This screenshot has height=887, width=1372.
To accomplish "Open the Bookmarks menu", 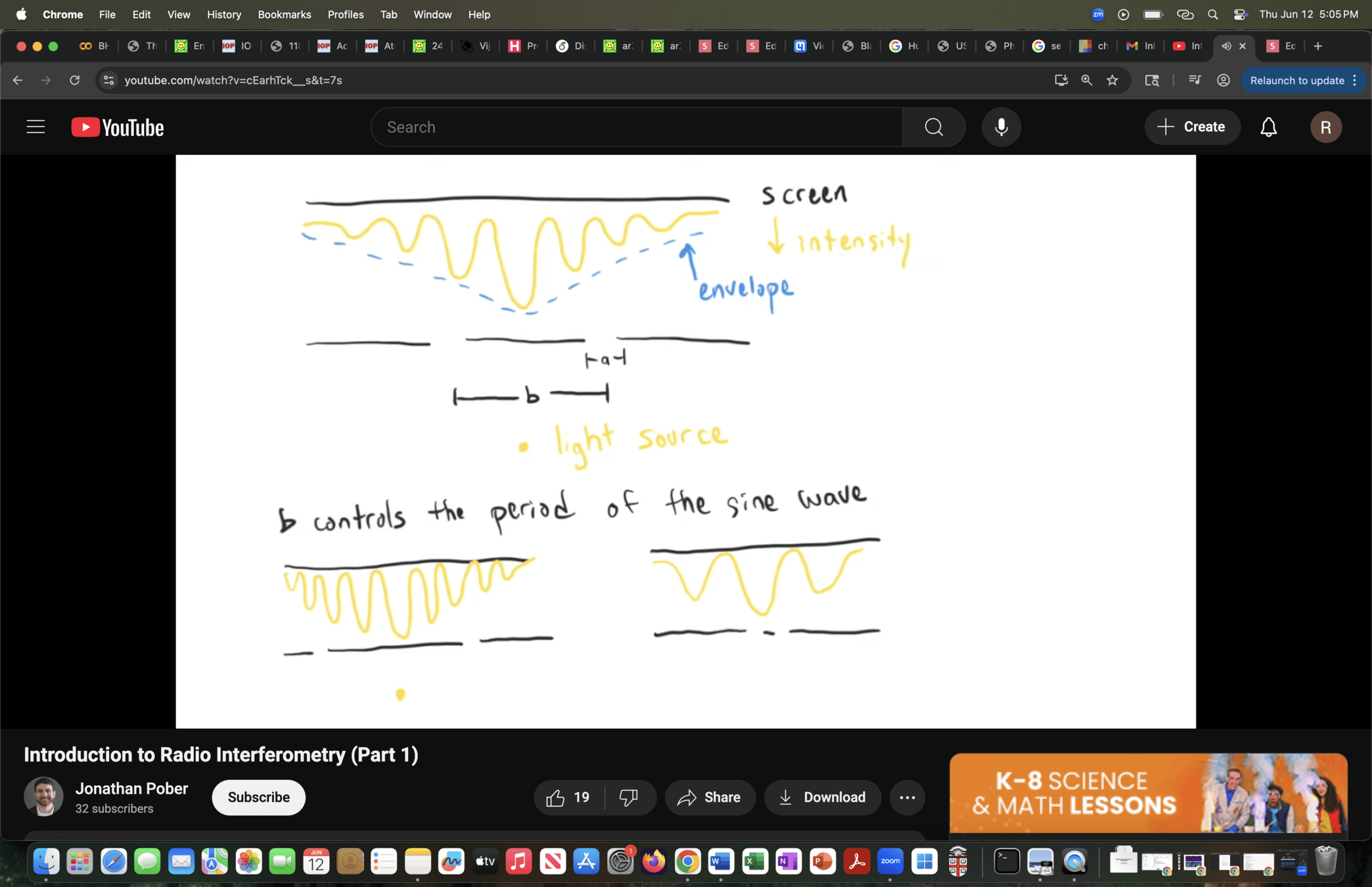I will [x=284, y=14].
